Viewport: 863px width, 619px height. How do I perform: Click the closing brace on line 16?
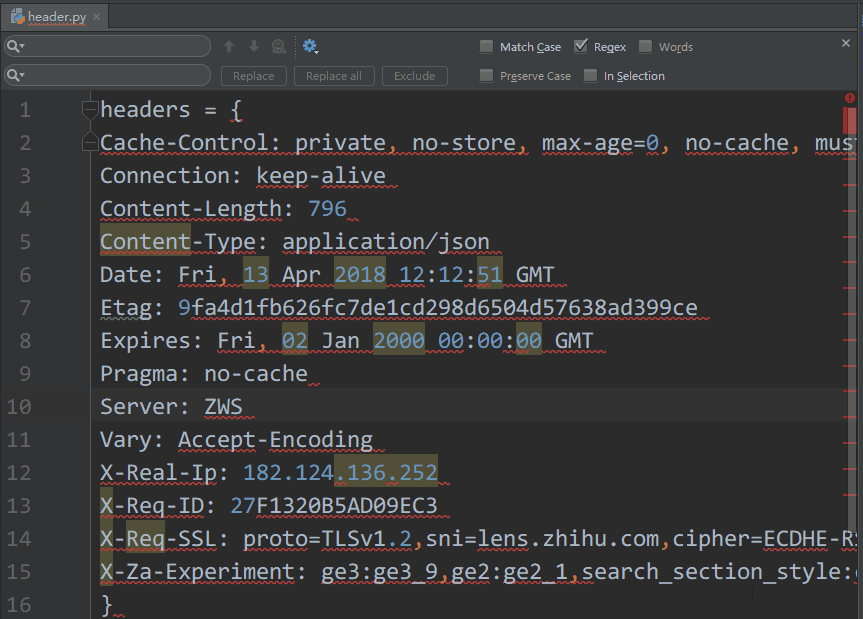(107, 605)
